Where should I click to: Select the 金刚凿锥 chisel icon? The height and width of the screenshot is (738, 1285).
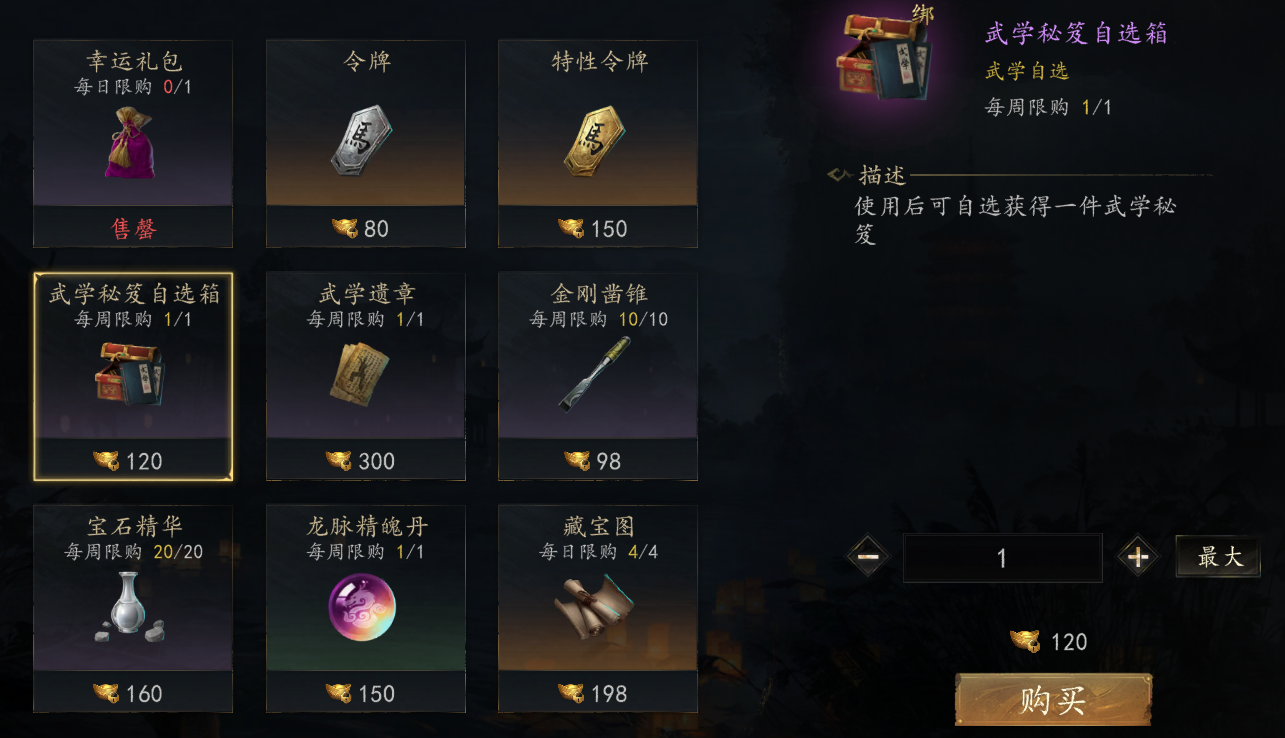pos(596,373)
